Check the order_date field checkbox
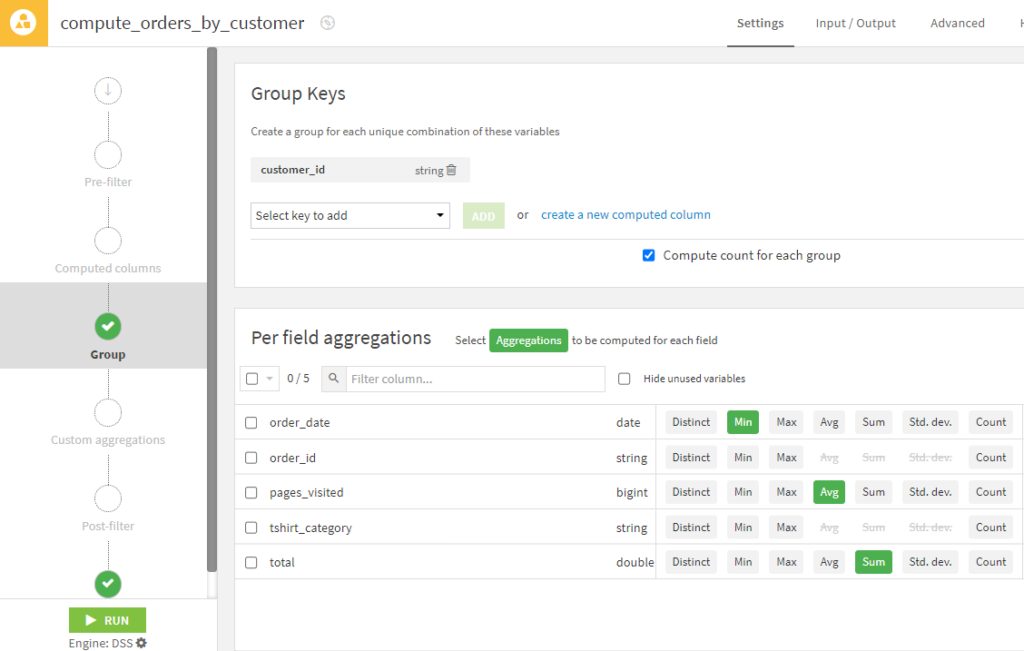The image size is (1024, 651). (251, 423)
